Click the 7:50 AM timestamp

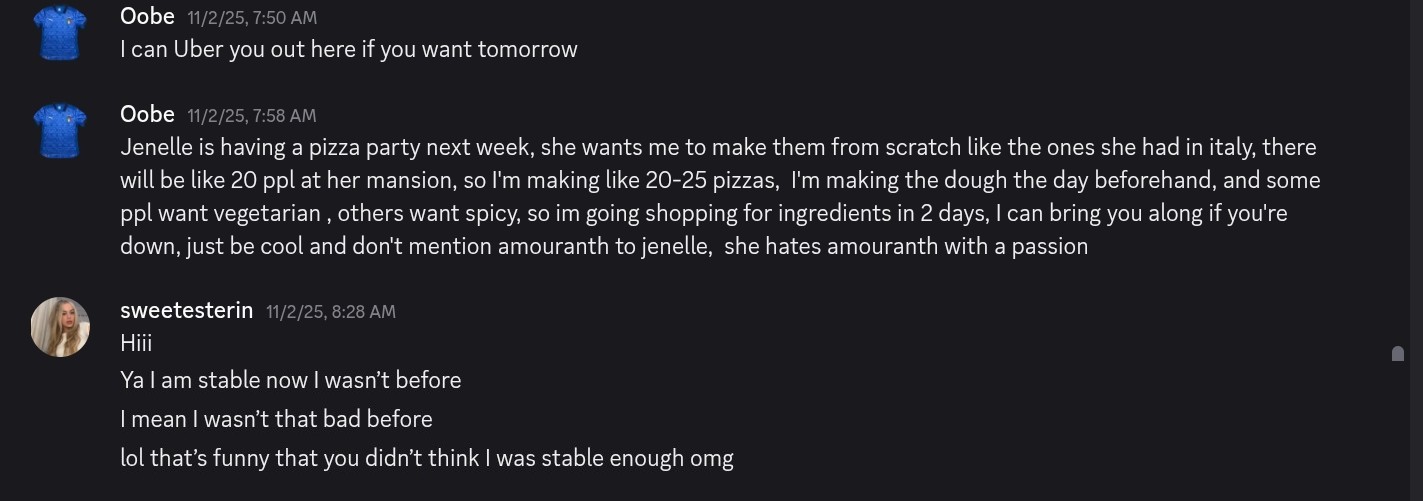(x=252, y=18)
